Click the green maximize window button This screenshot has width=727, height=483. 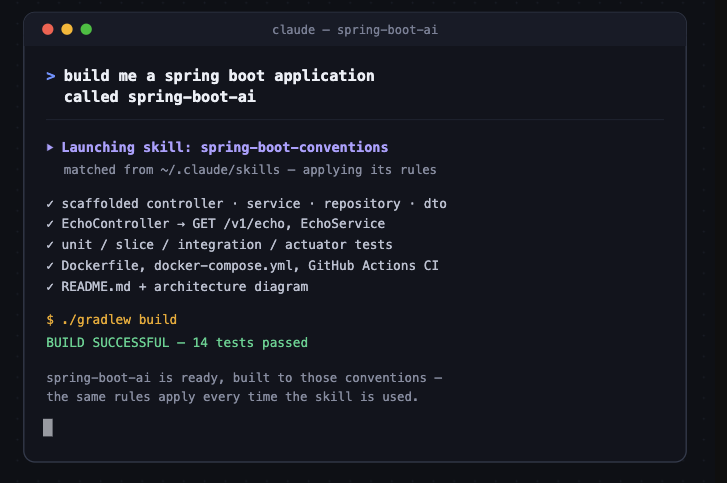[86, 30]
